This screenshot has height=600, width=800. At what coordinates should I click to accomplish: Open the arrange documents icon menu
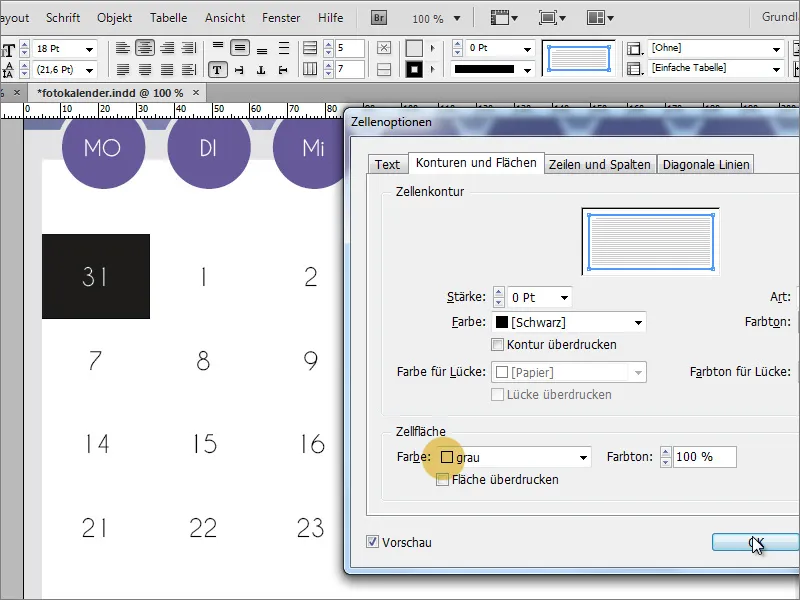[x=600, y=18]
